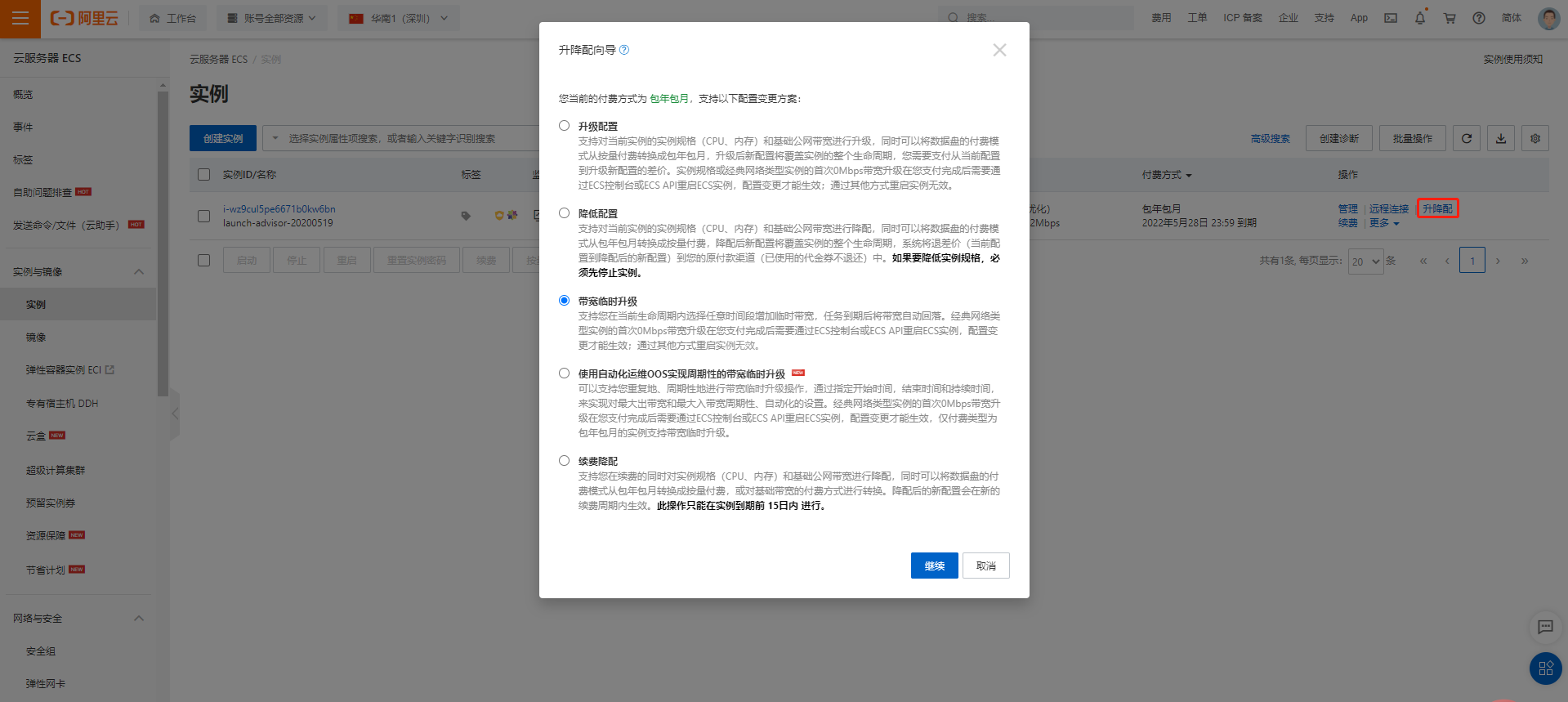This screenshot has width=1568, height=702.
Task: Select the 续费降配 radio option
Action: (564, 461)
